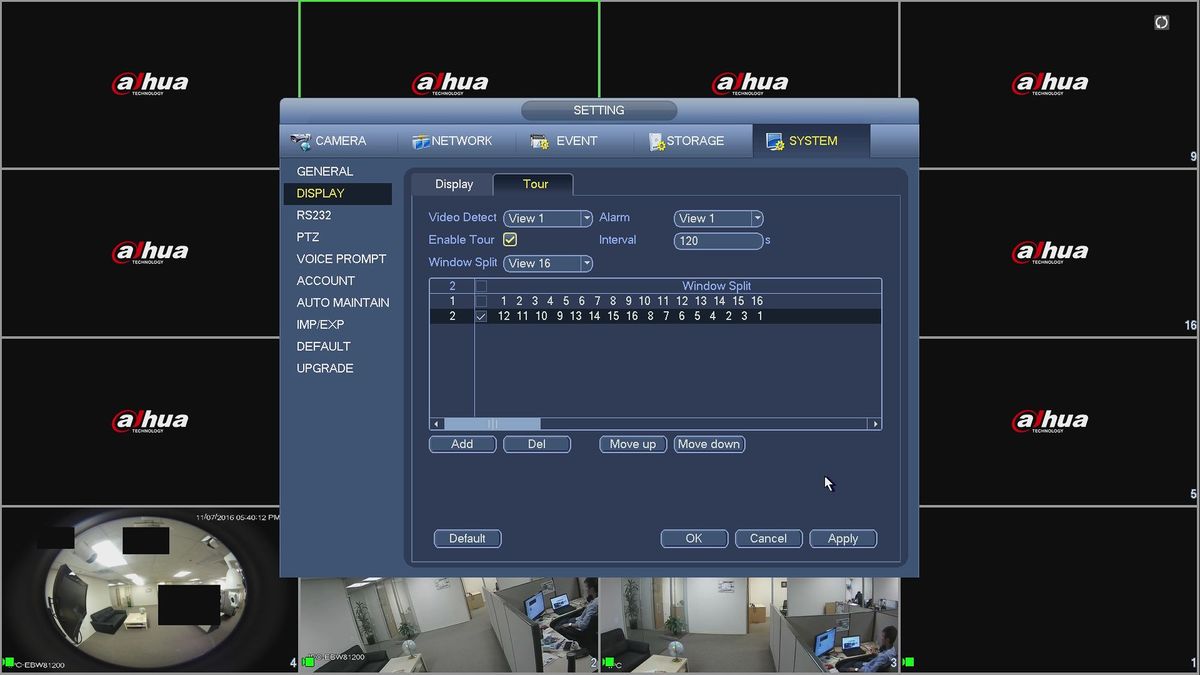
Task: Open the NETWORK settings tab
Action: coord(453,141)
